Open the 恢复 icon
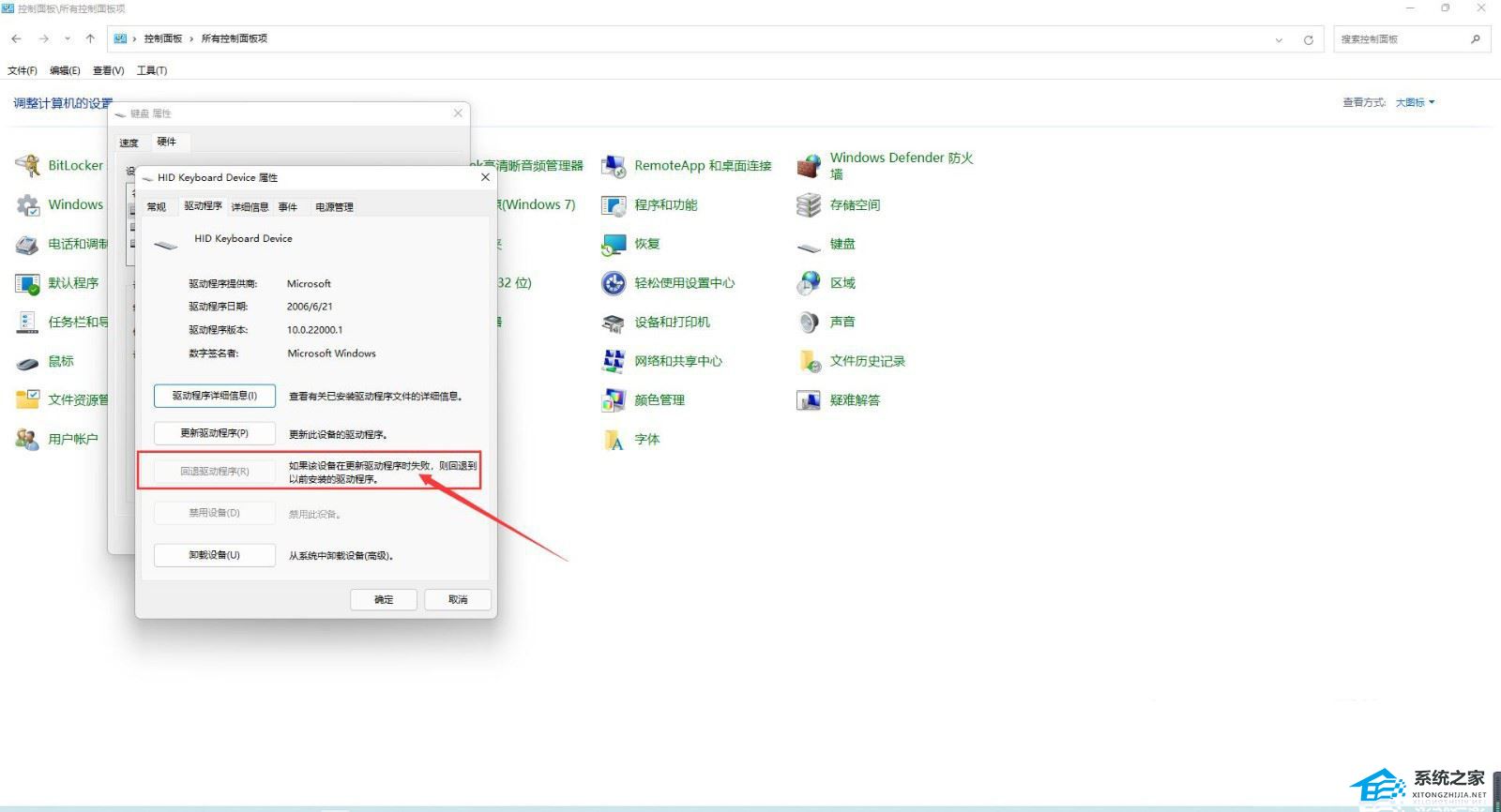 614,244
